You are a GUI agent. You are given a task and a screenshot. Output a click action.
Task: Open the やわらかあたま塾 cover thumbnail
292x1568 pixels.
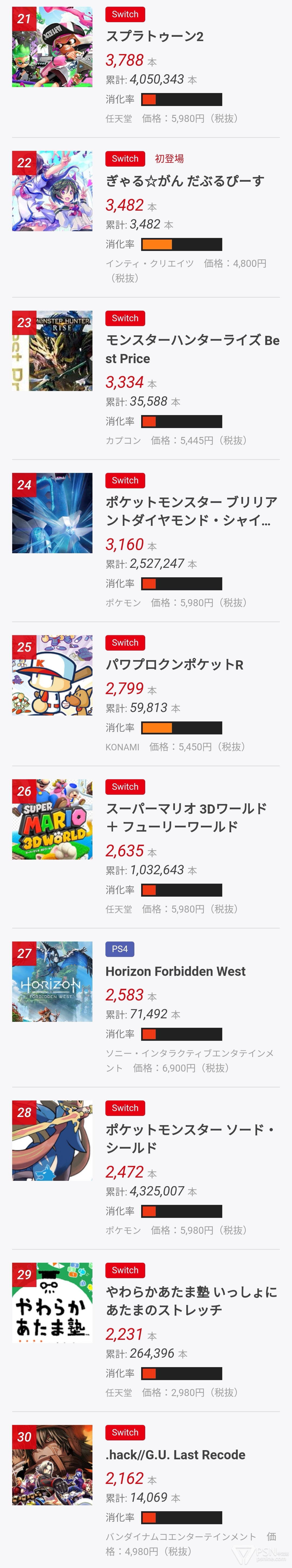point(52,1302)
